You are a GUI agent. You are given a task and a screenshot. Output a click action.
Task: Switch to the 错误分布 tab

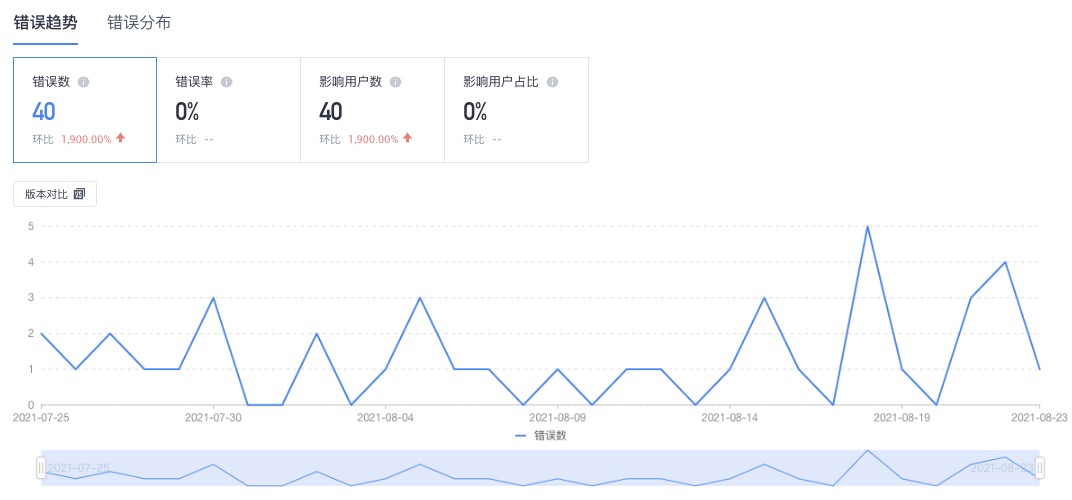click(x=139, y=23)
